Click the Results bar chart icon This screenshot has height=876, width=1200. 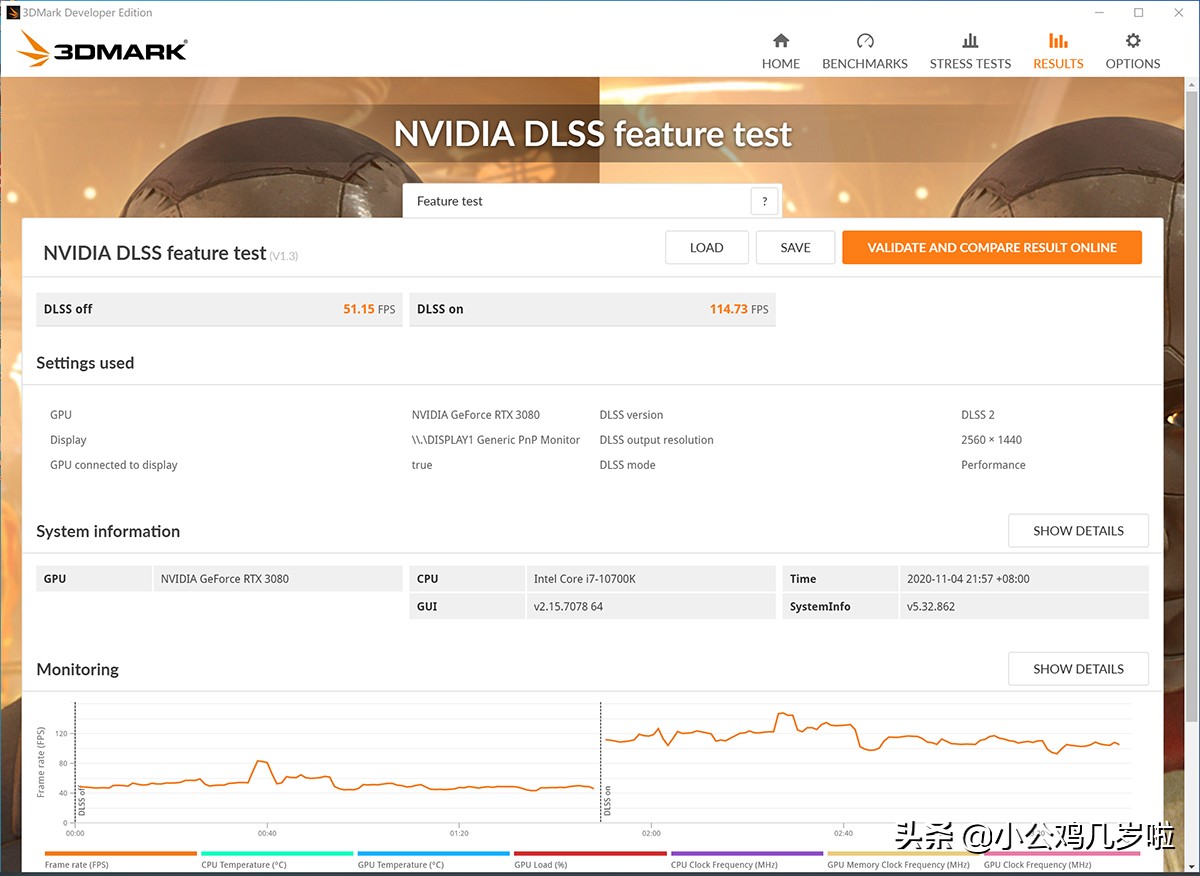(x=1058, y=41)
